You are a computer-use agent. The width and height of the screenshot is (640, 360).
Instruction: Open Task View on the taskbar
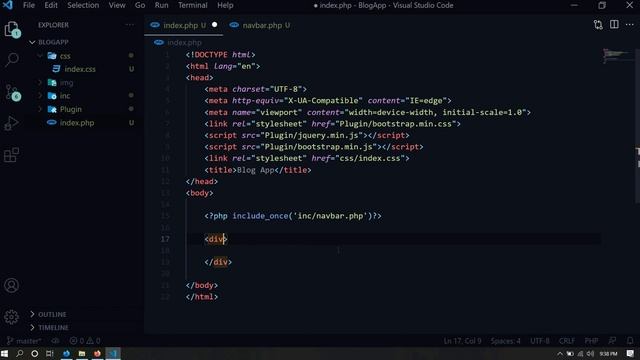pos(50,353)
